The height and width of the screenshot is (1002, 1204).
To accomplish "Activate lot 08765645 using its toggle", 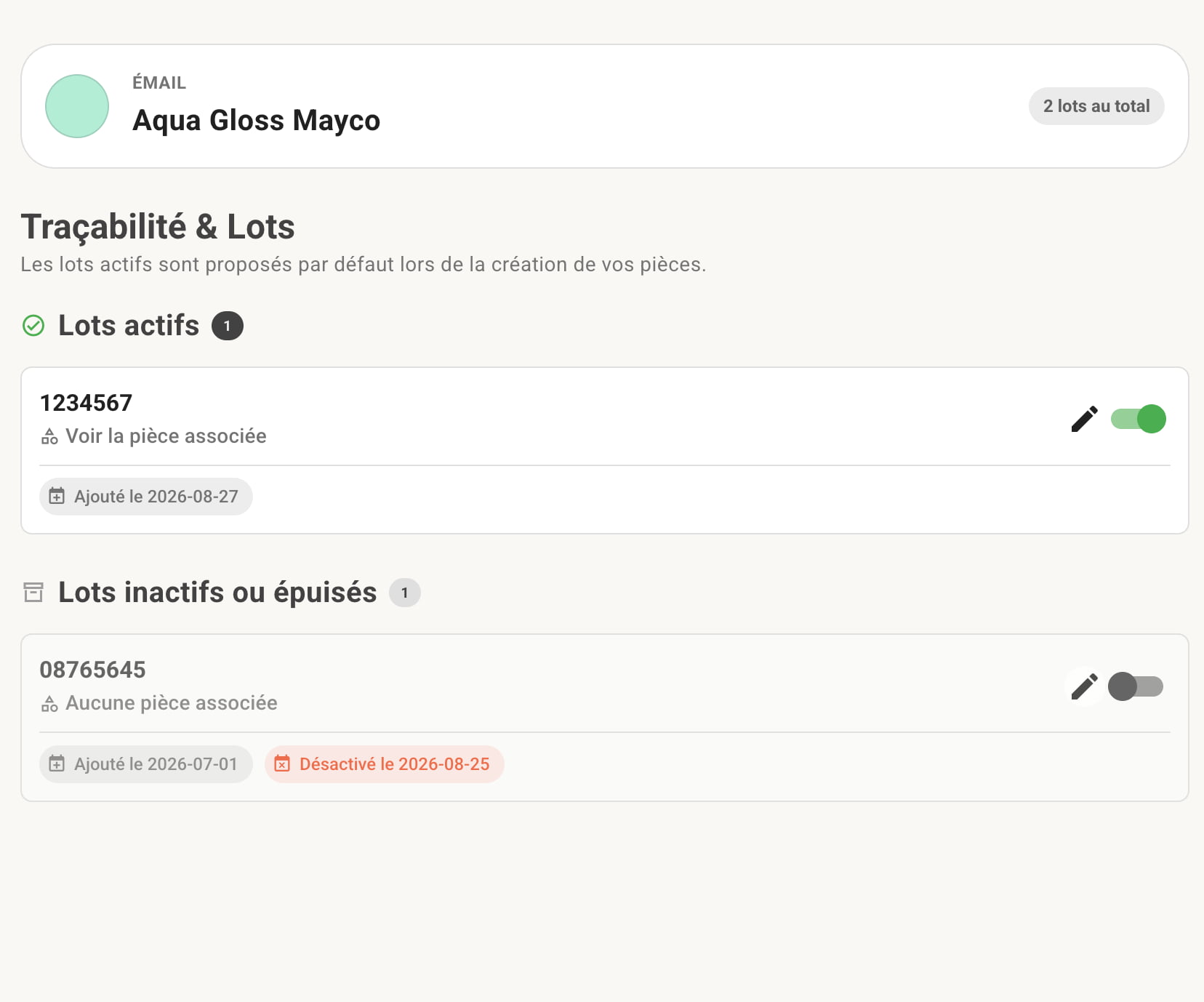I will pyautogui.click(x=1136, y=686).
